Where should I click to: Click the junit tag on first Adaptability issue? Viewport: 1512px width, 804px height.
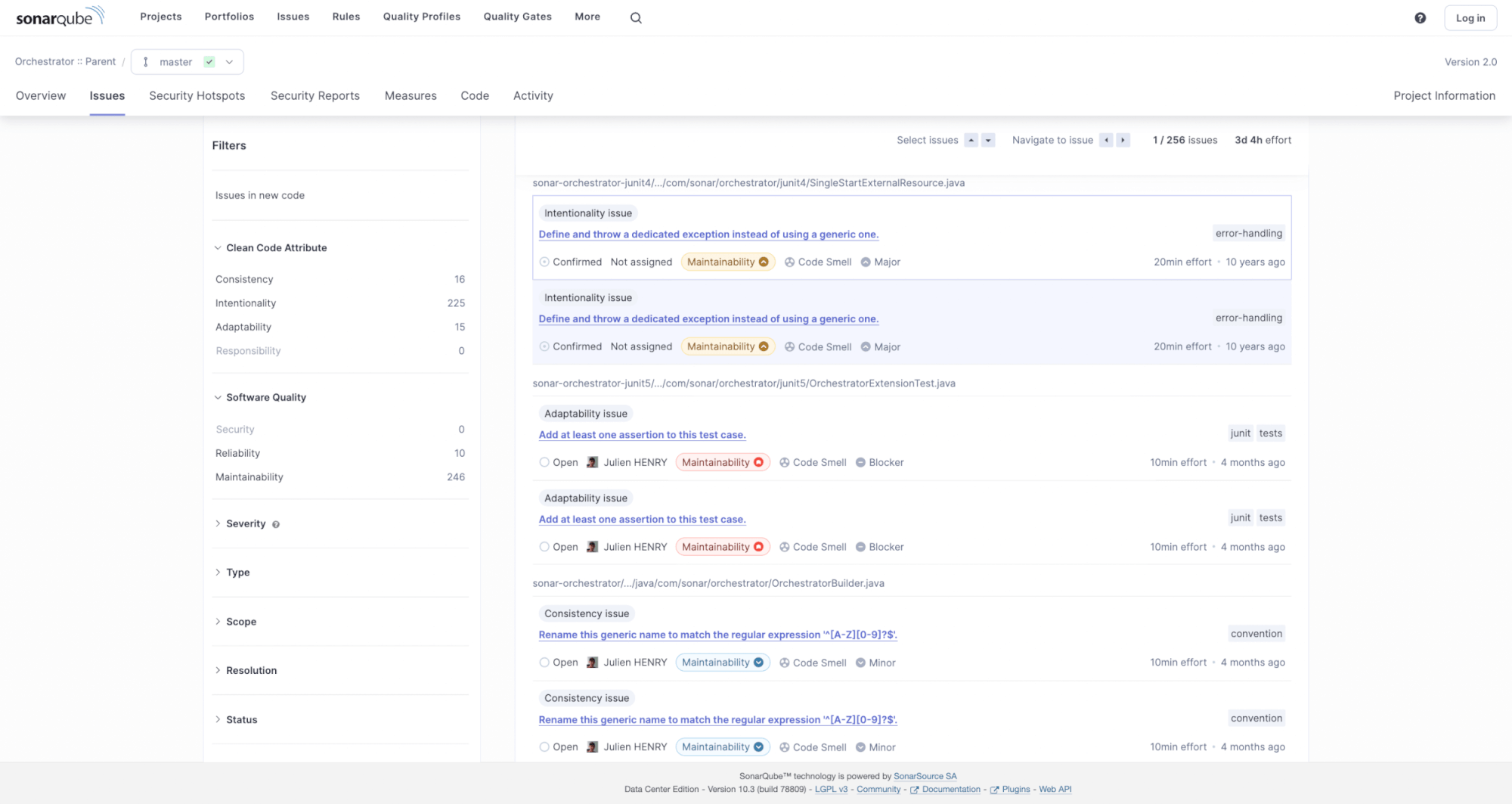click(x=1240, y=433)
